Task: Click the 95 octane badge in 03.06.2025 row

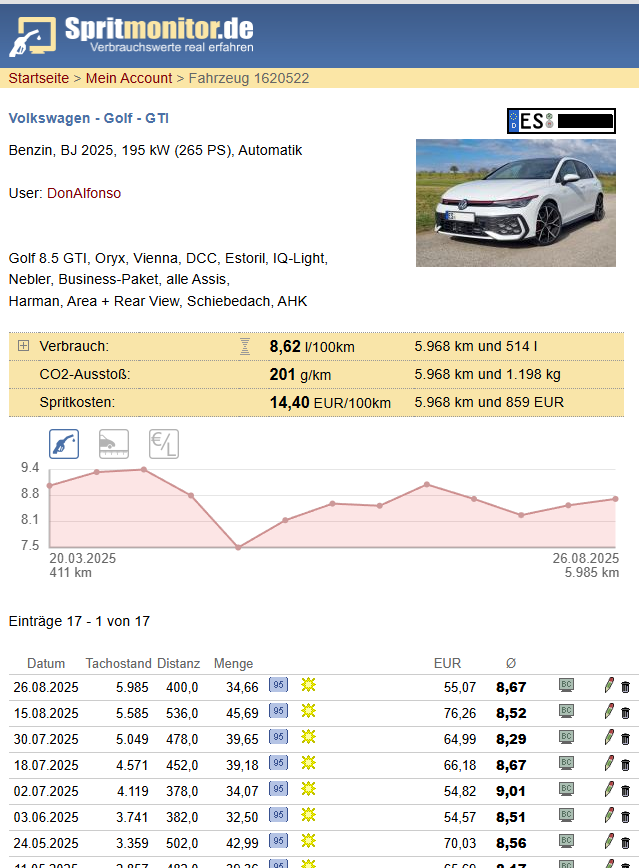Action: click(279, 815)
